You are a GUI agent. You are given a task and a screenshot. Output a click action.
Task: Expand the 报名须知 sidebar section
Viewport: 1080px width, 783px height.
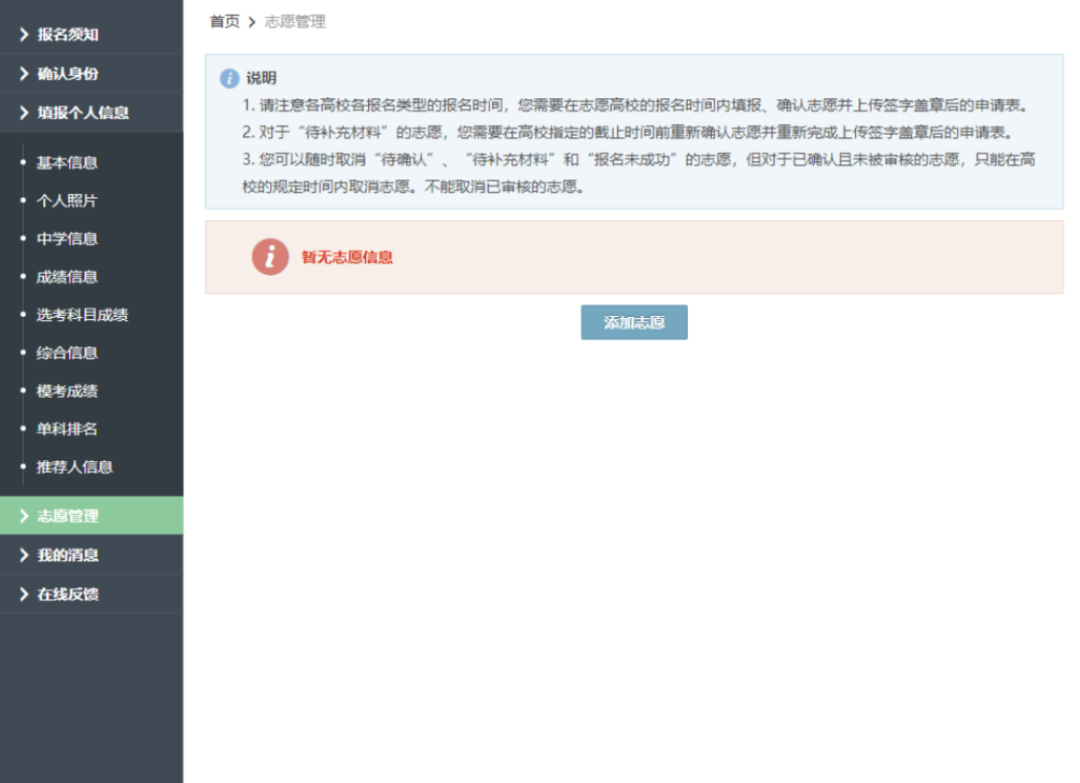point(68,35)
